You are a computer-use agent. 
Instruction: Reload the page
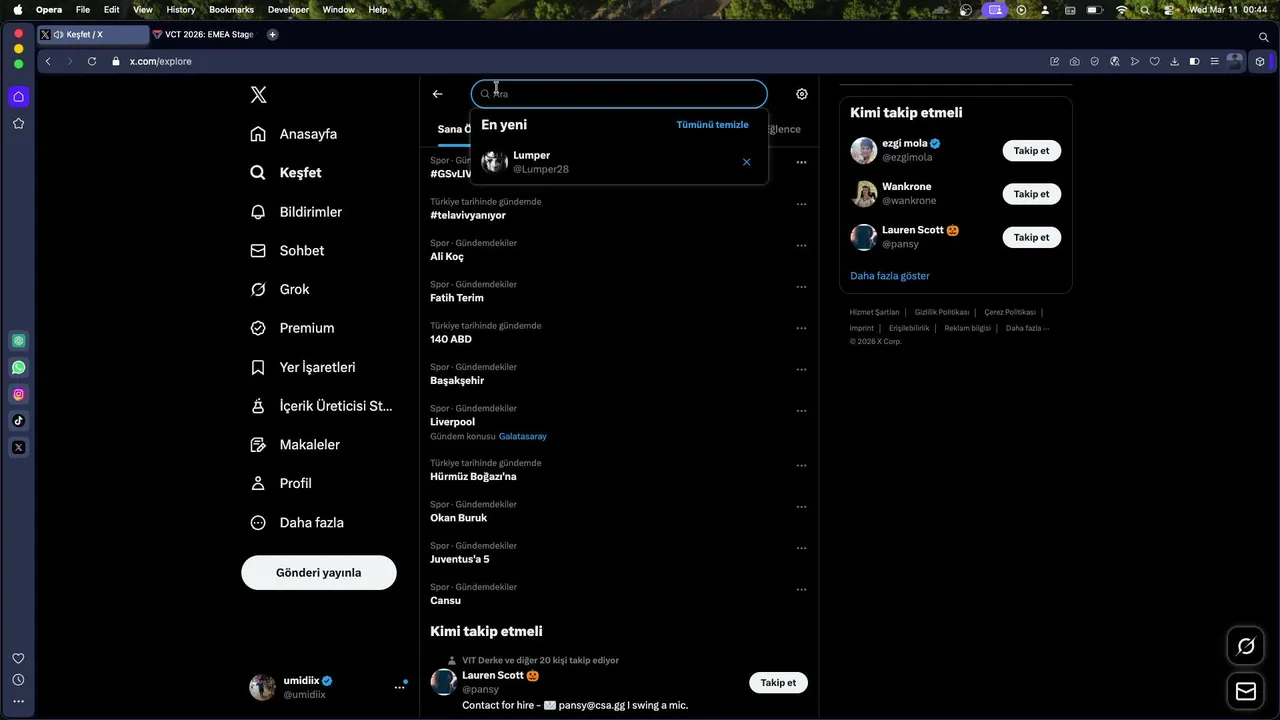[92, 61]
